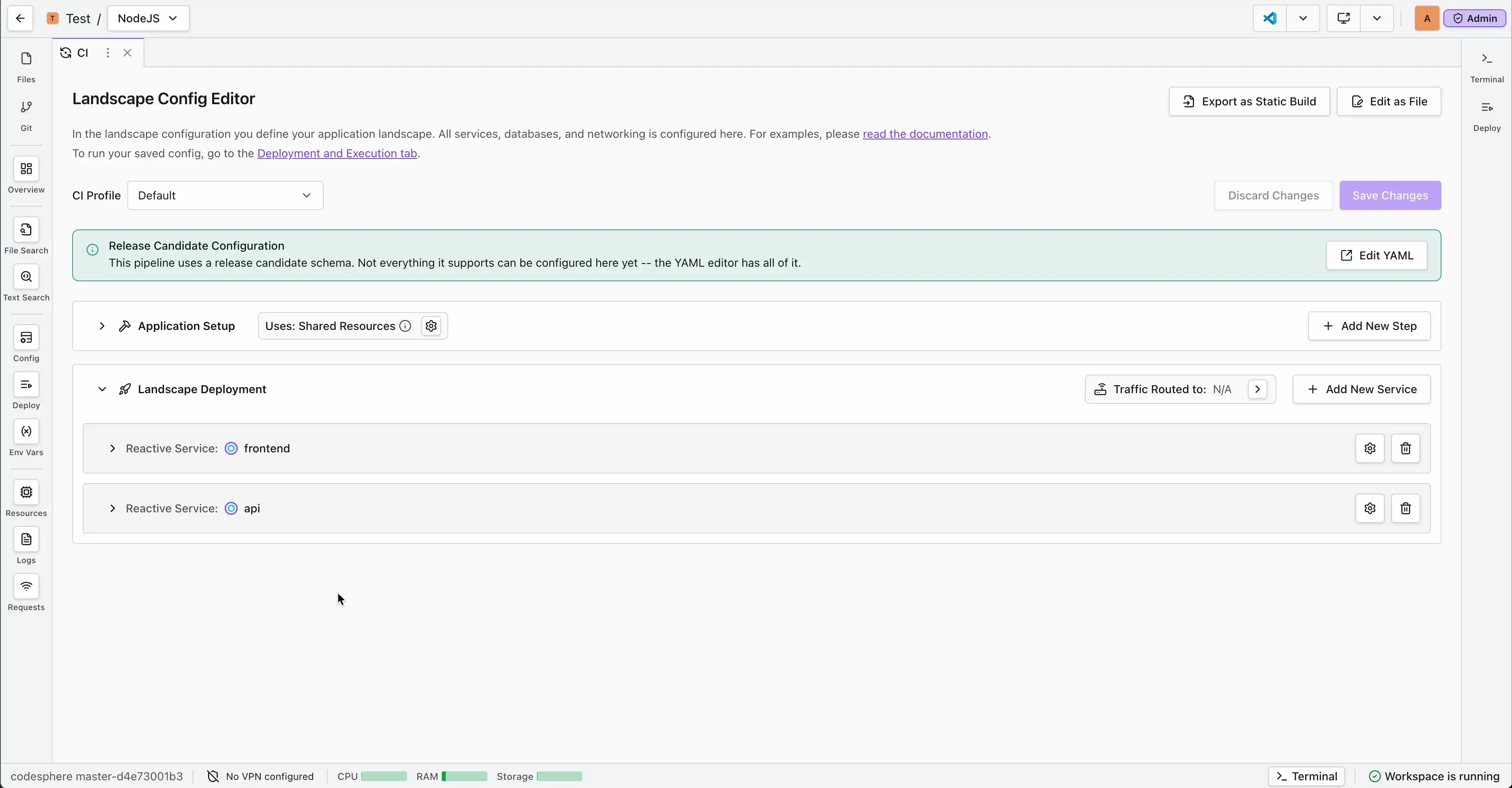Open the Git sidebar panel
The width and height of the screenshot is (1512, 788).
coord(26,116)
